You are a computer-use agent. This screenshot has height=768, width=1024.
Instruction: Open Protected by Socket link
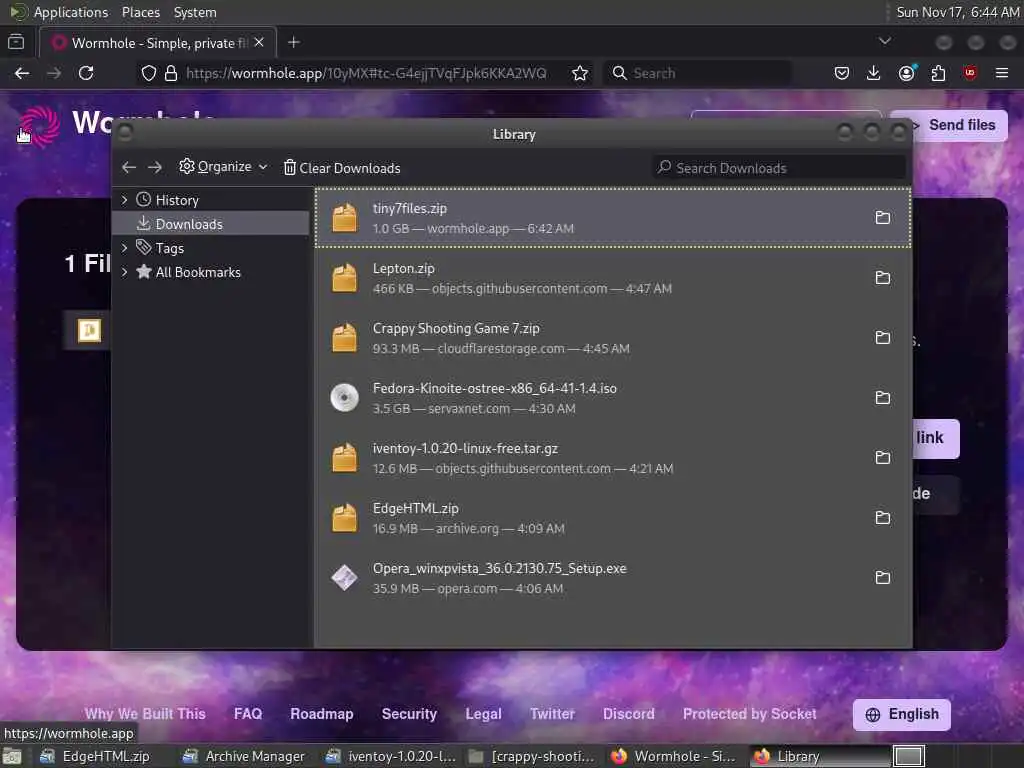click(x=749, y=714)
